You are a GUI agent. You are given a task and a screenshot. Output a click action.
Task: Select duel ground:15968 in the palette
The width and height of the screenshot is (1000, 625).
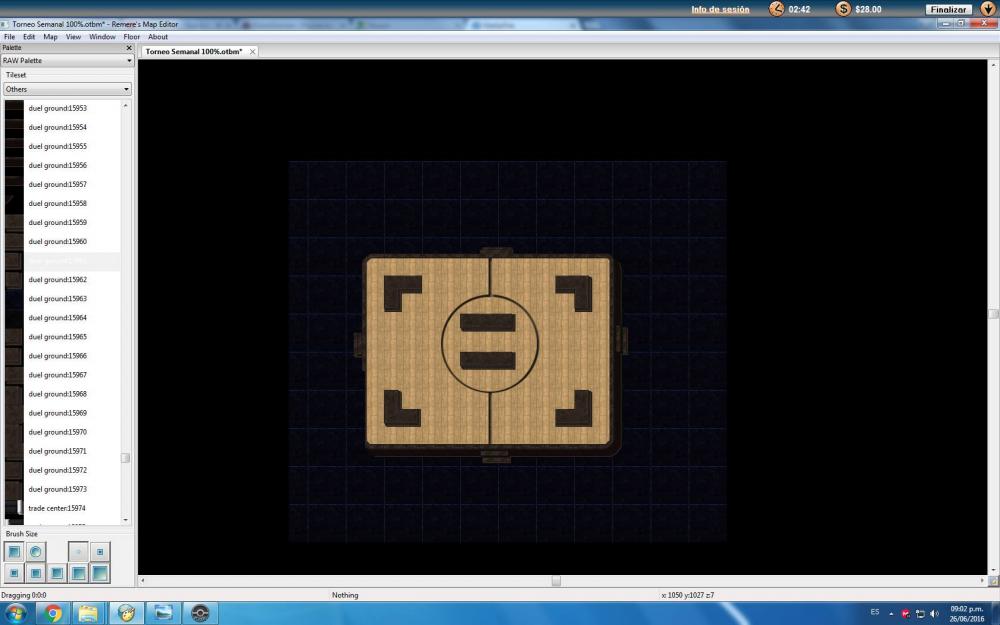click(62, 394)
